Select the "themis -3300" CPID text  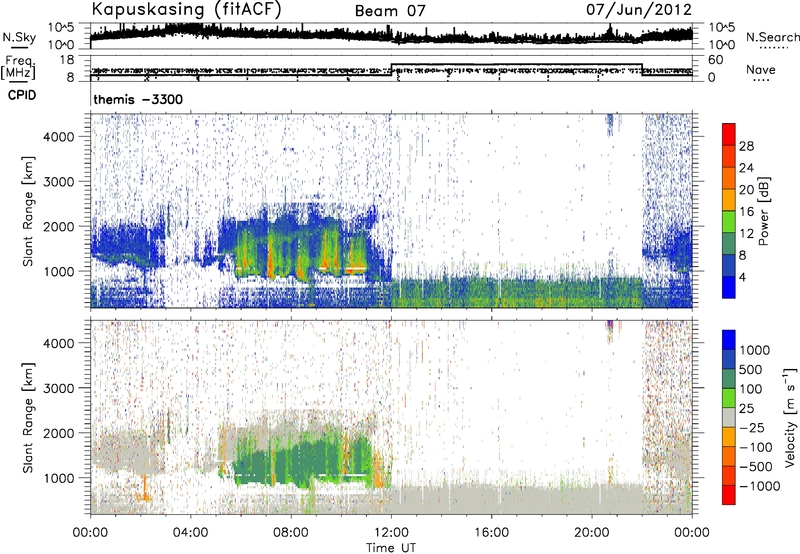(138, 99)
